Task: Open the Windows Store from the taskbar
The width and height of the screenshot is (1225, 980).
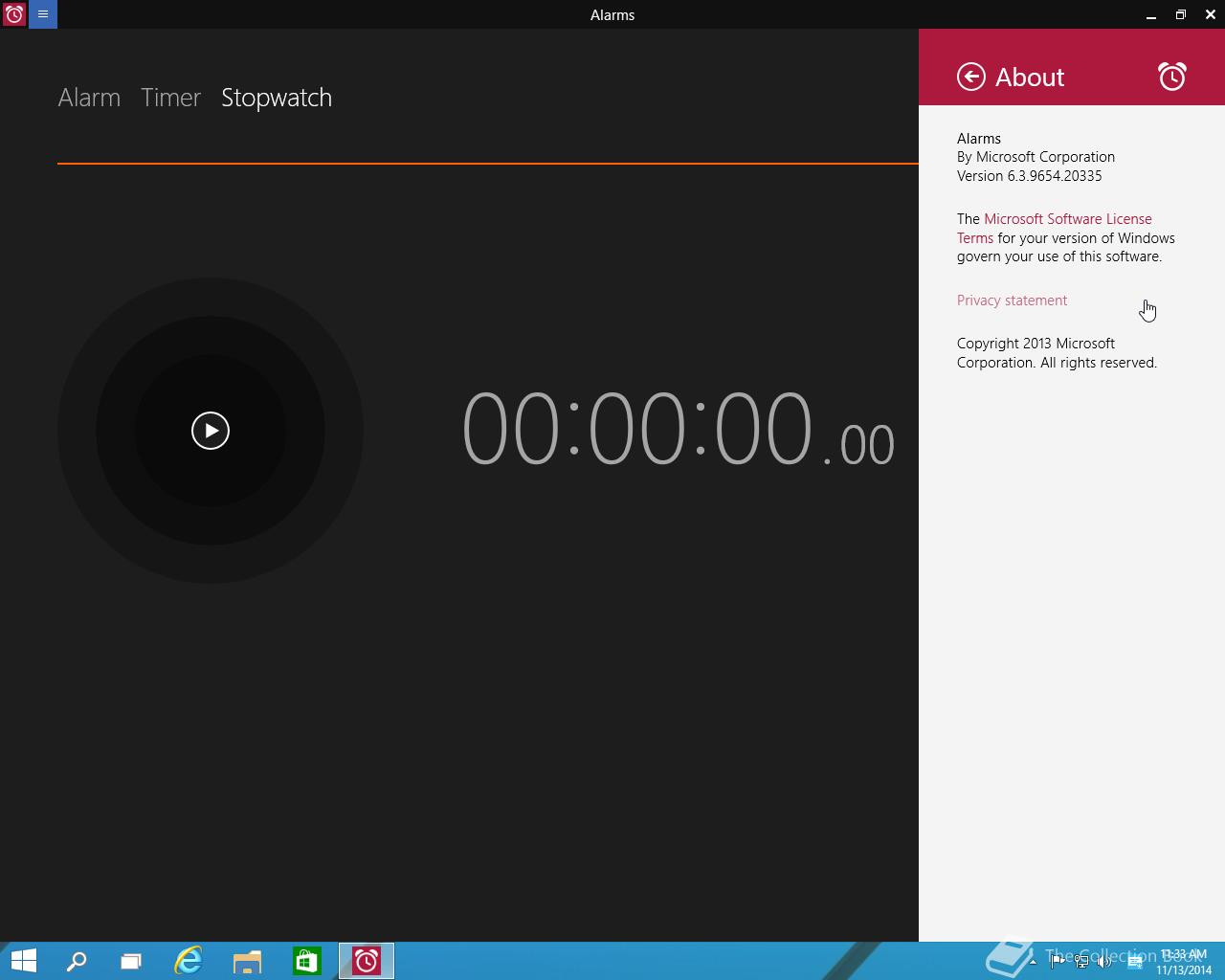Action: 306,961
